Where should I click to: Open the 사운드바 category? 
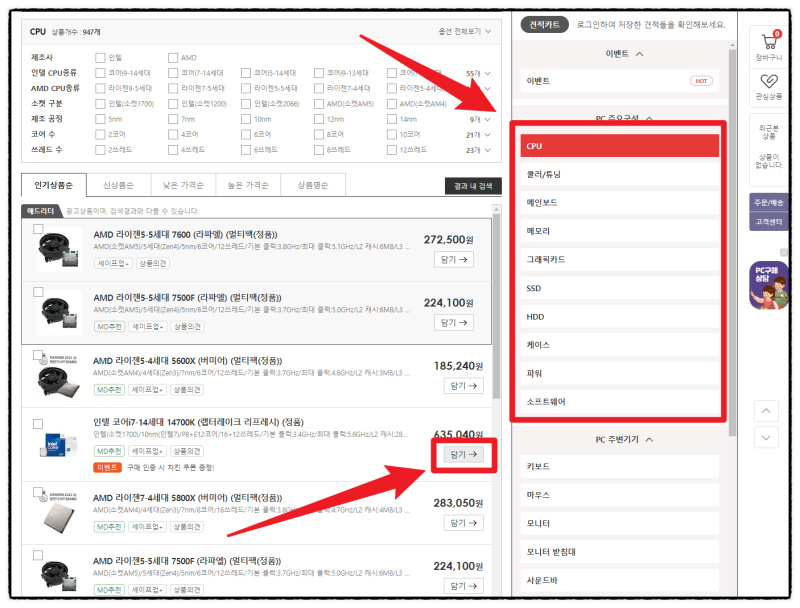(x=619, y=580)
